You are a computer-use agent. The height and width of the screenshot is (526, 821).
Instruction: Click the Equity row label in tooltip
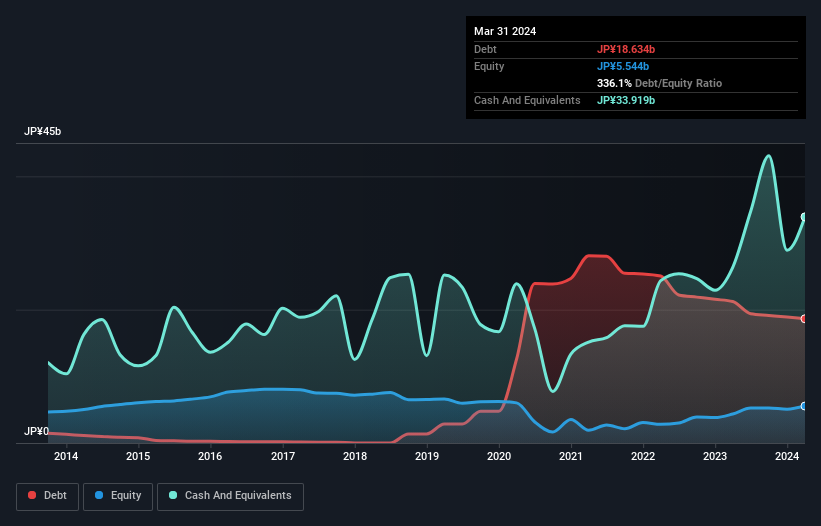pos(489,66)
